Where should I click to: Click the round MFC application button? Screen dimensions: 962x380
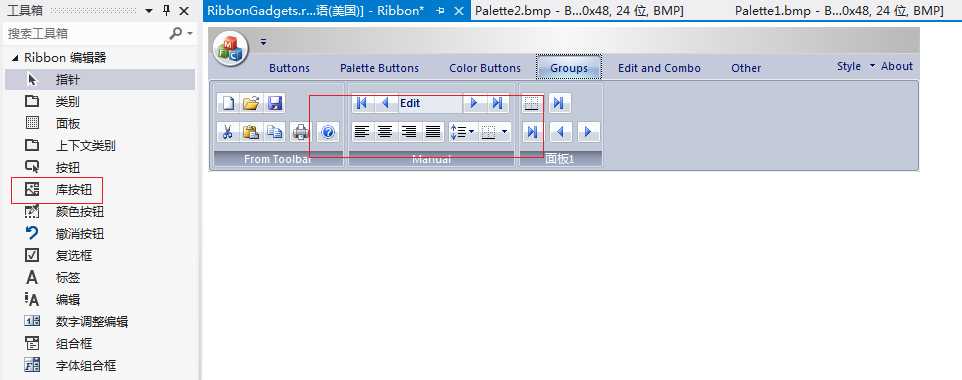231,48
